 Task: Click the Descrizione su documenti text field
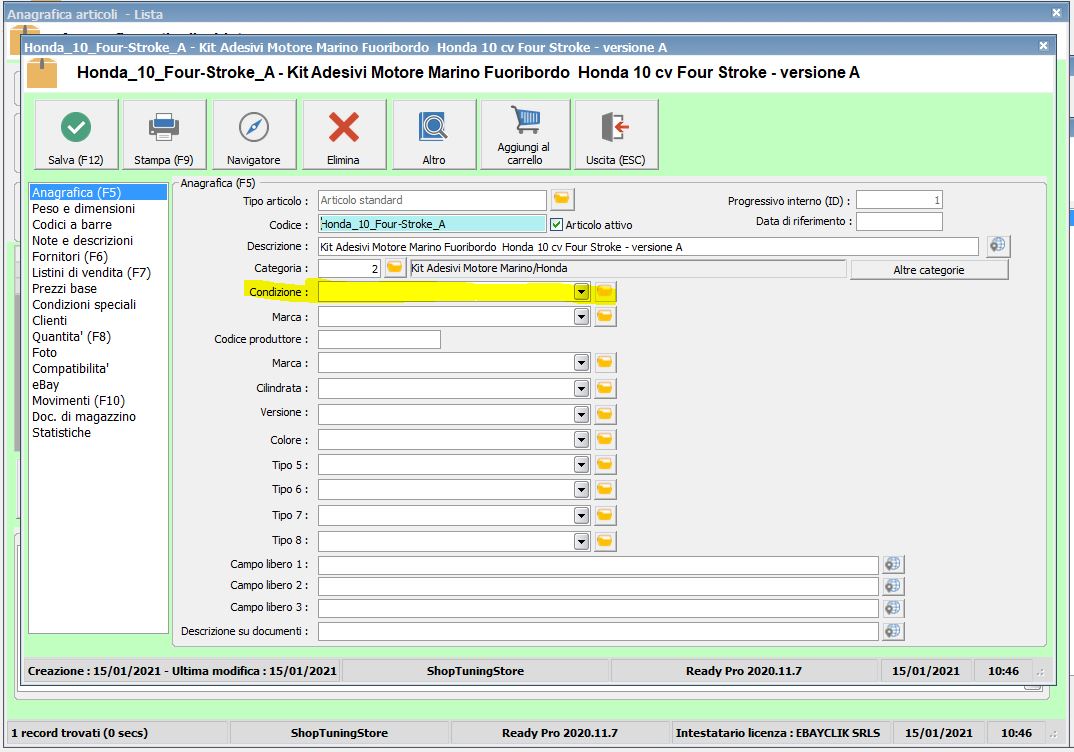(598, 631)
